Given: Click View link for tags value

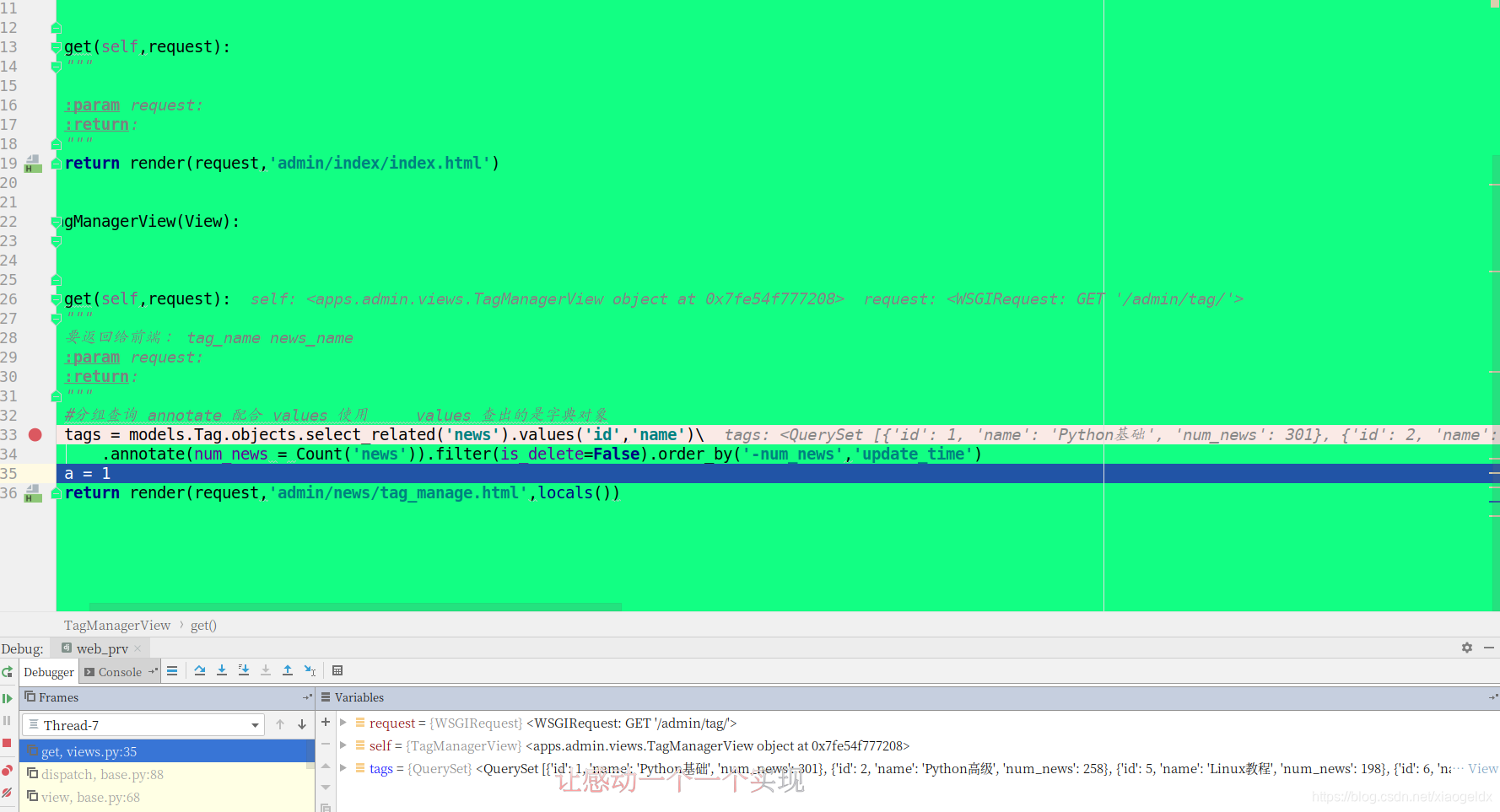Looking at the screenshot, I should click(1482, 768).
